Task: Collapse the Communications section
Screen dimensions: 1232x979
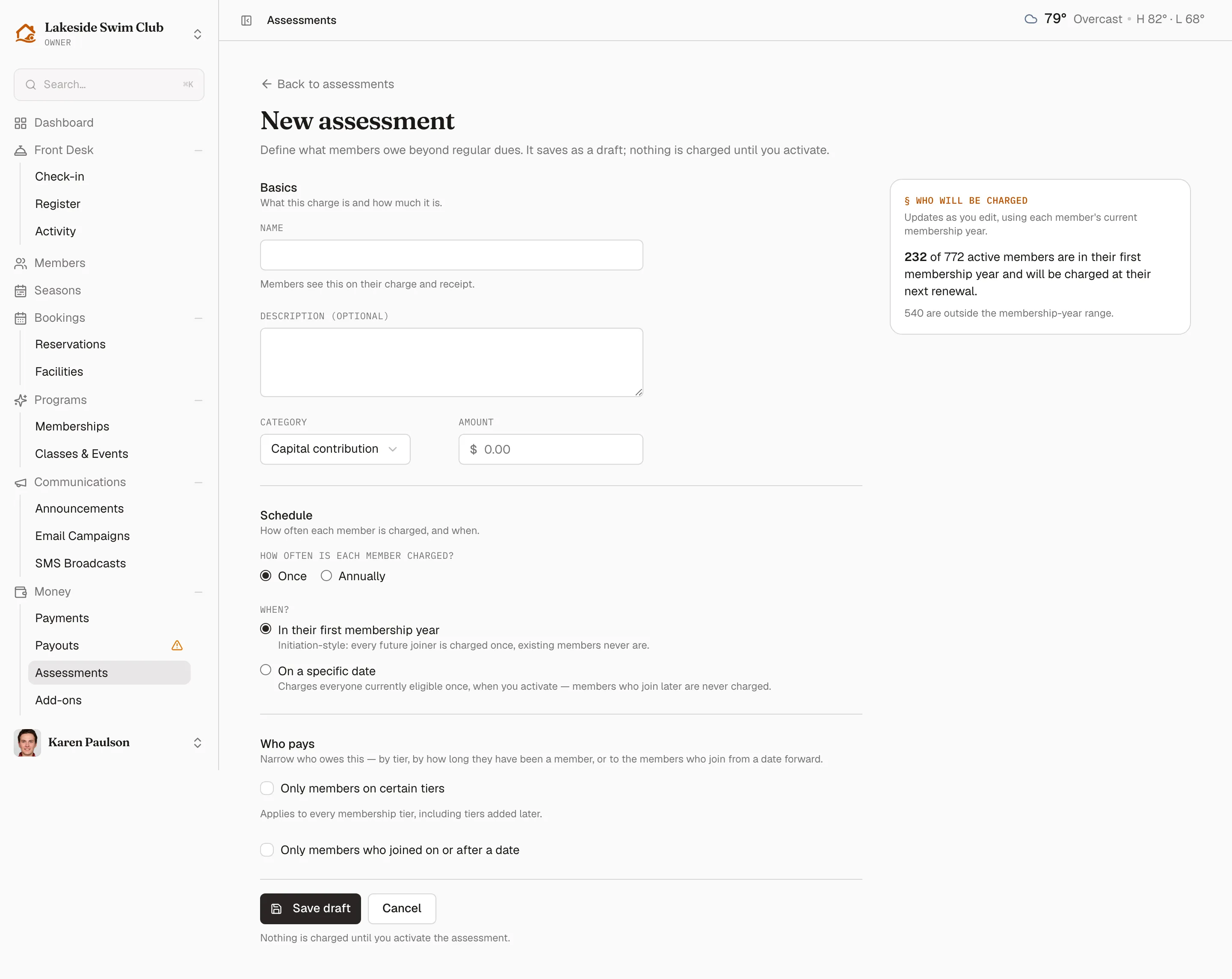Action: (x=198, y=482)
